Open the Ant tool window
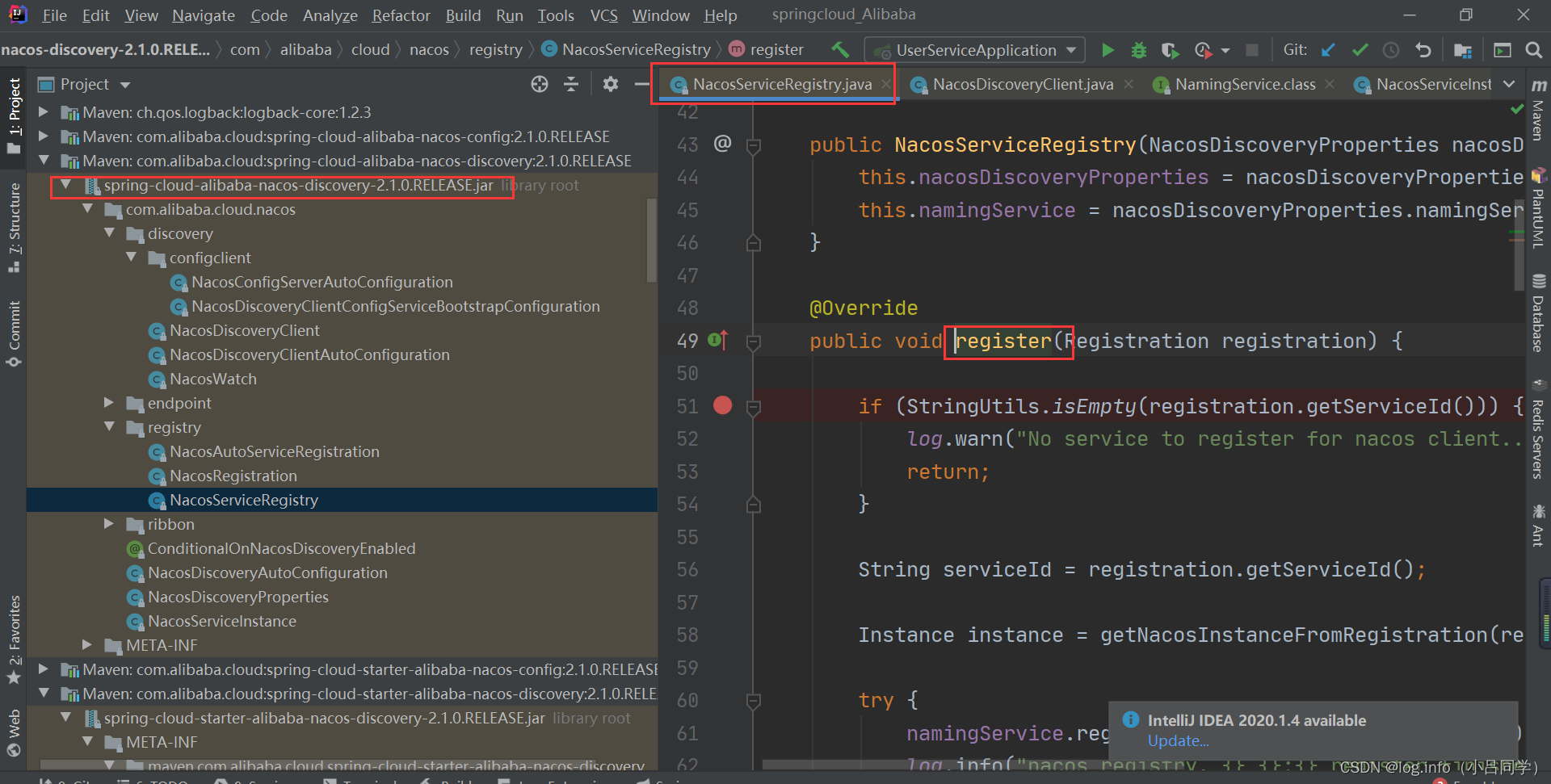Viewport: 1551px width, 784px height. (x=1539, y=526)
